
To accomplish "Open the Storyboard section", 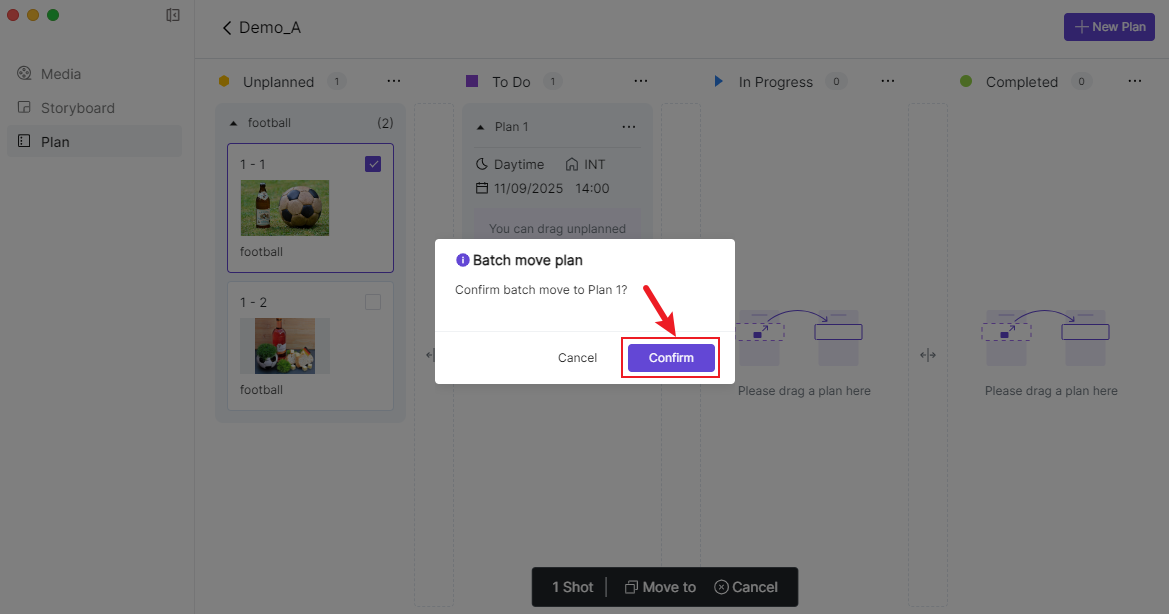I will (77, 108).
